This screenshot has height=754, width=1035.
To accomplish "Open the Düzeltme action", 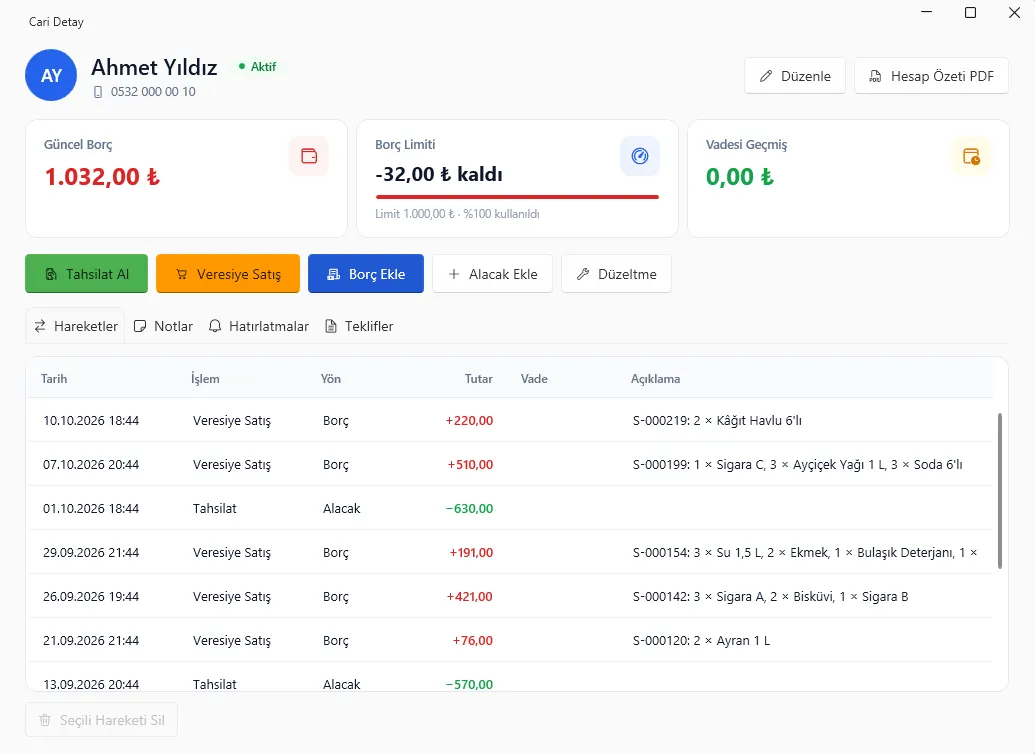I will click(617, 274).
